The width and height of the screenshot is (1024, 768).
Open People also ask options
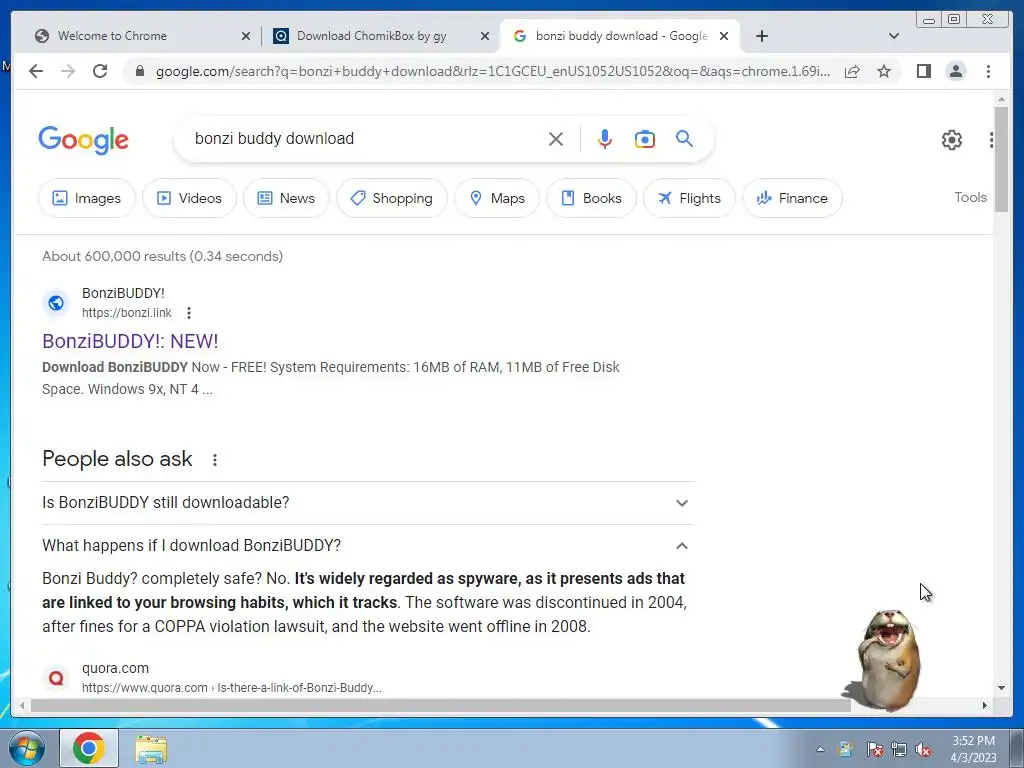[215, 460]
